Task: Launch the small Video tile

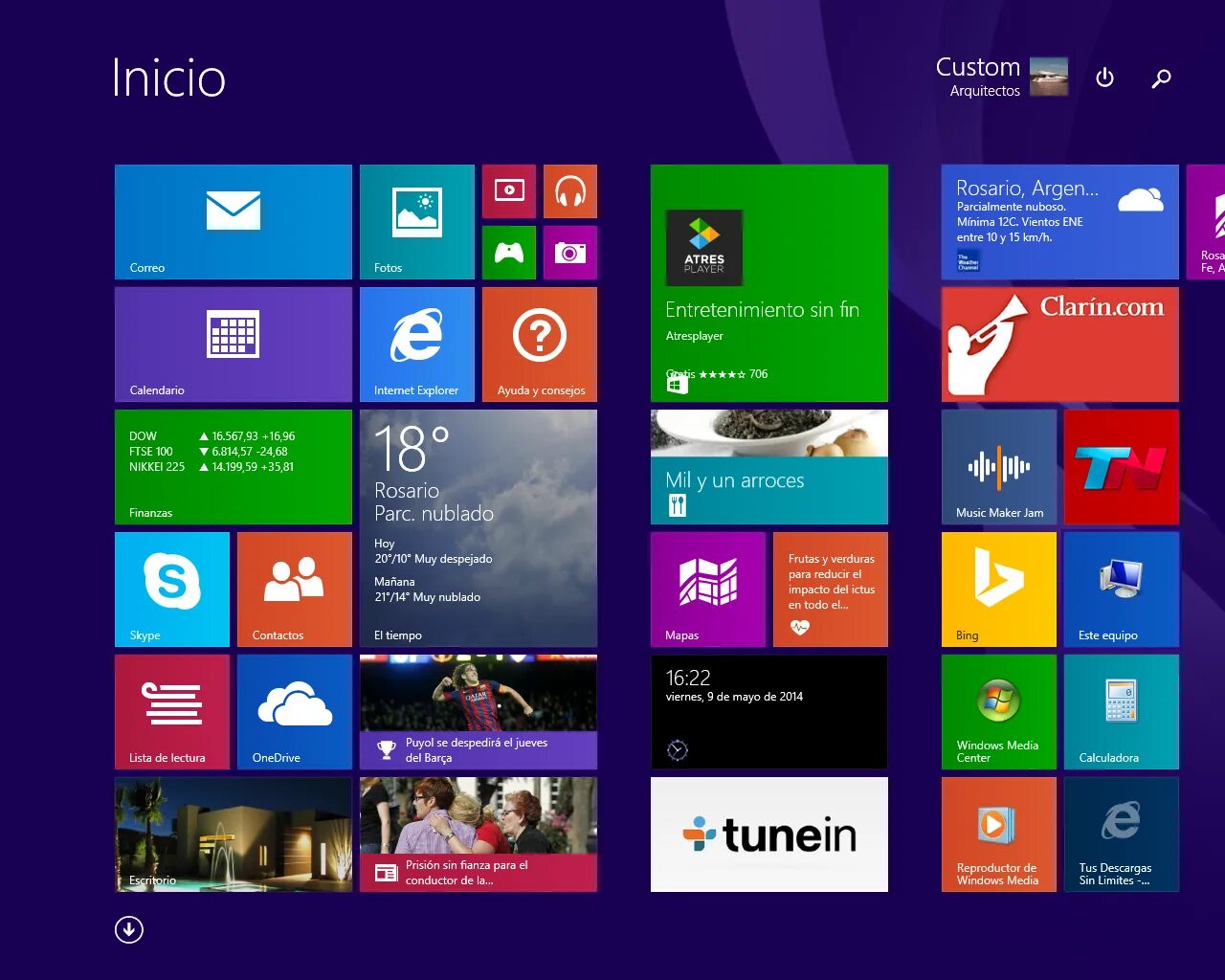Action: 509,191
